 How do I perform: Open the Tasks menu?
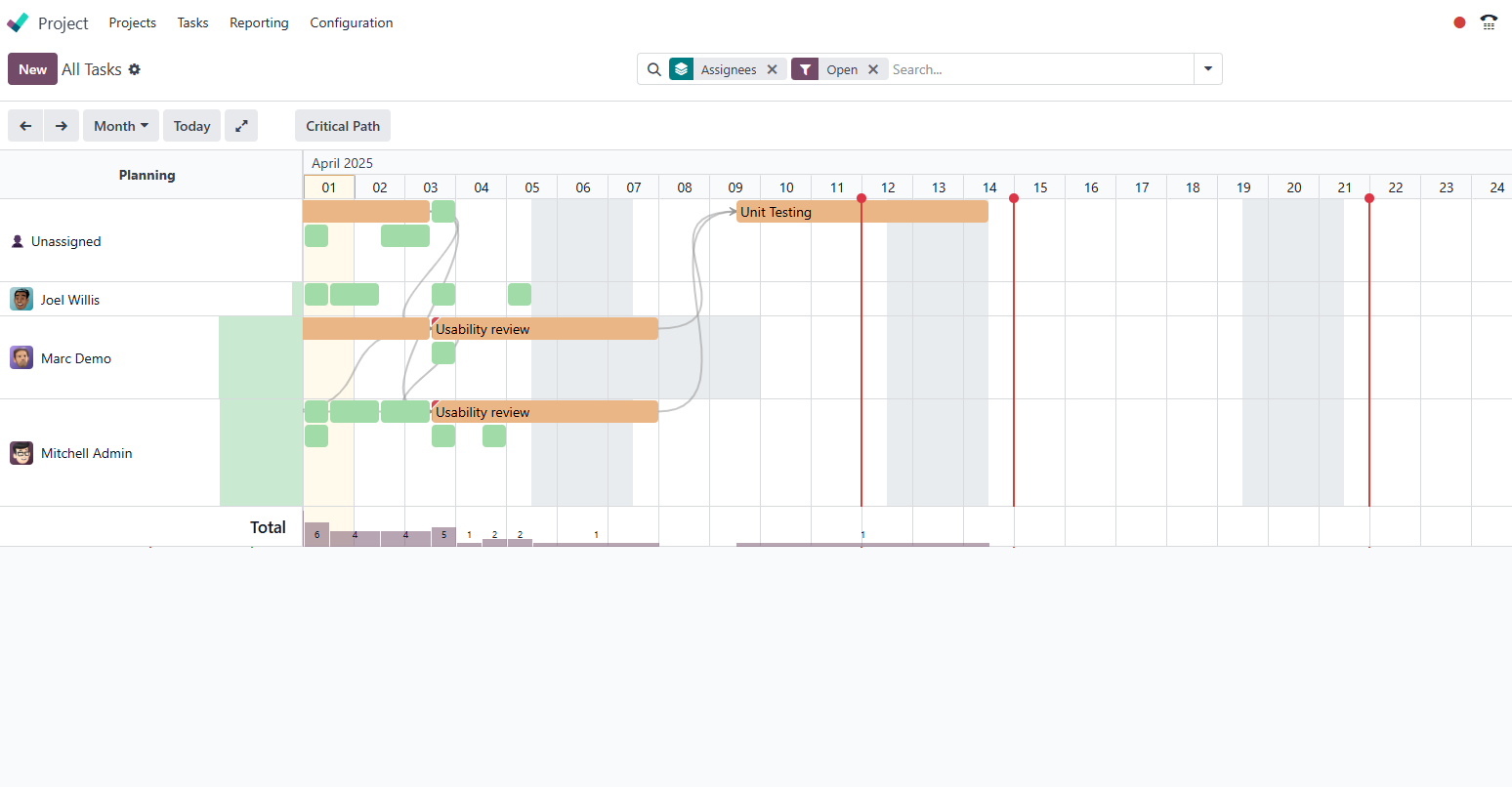point(192,22)
